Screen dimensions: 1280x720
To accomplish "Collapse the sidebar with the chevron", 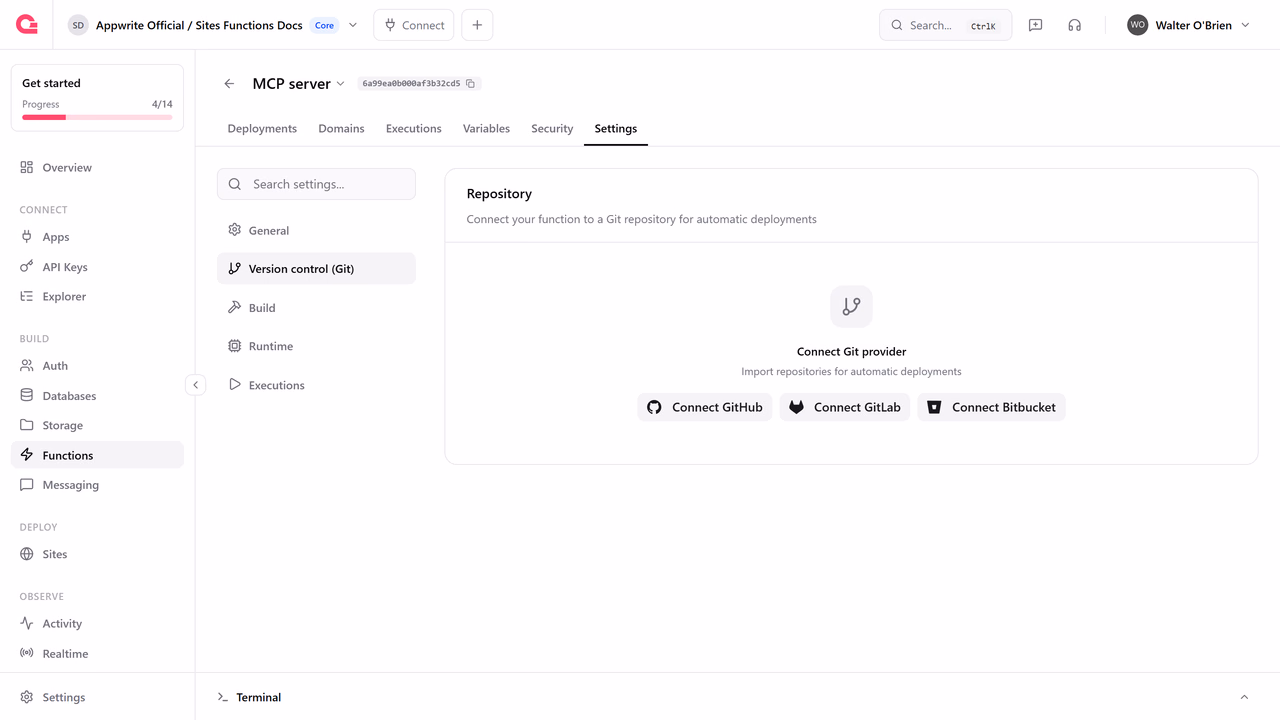I will pos(196,385).
